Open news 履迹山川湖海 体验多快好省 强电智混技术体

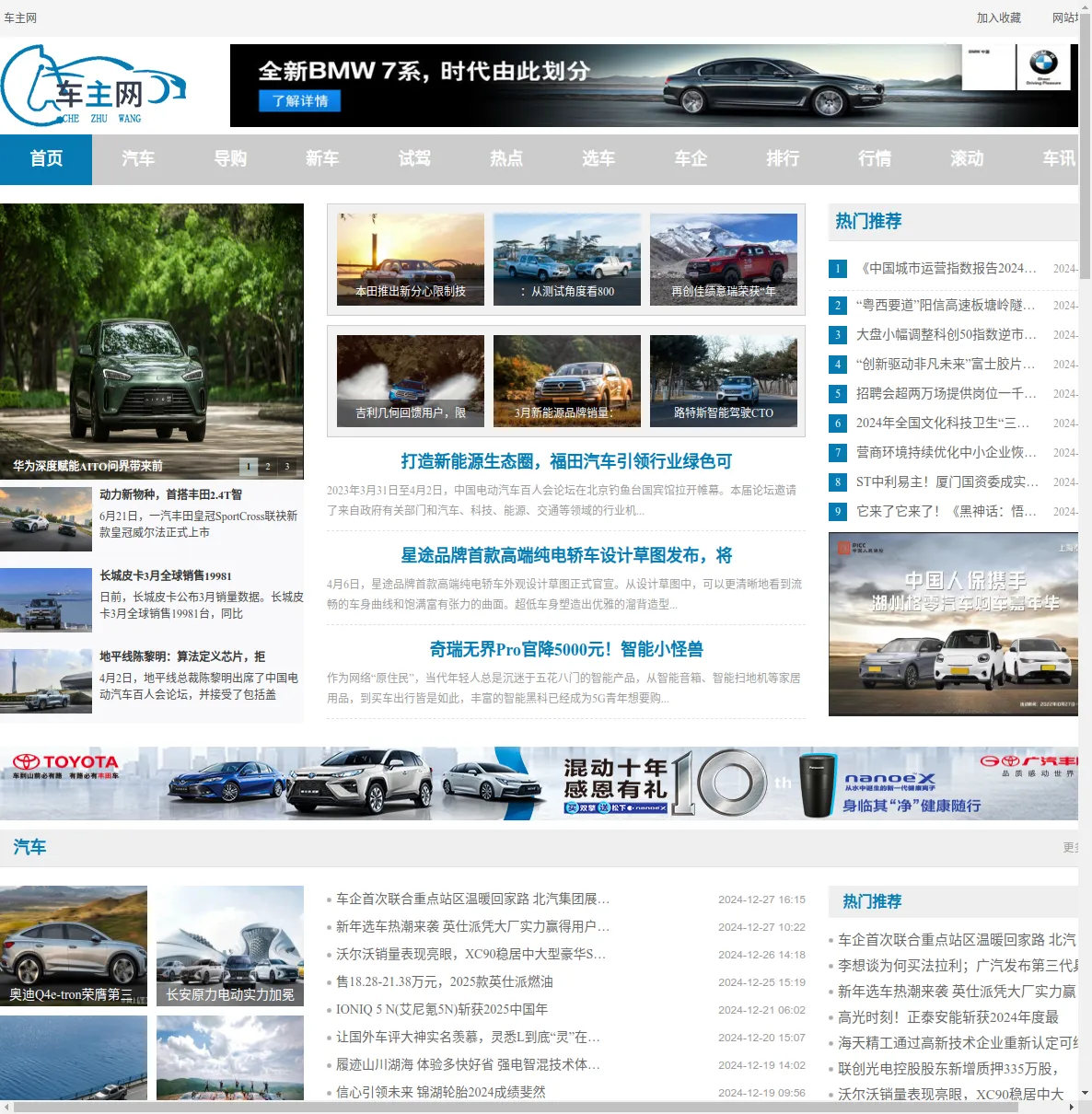(468, 1065)
